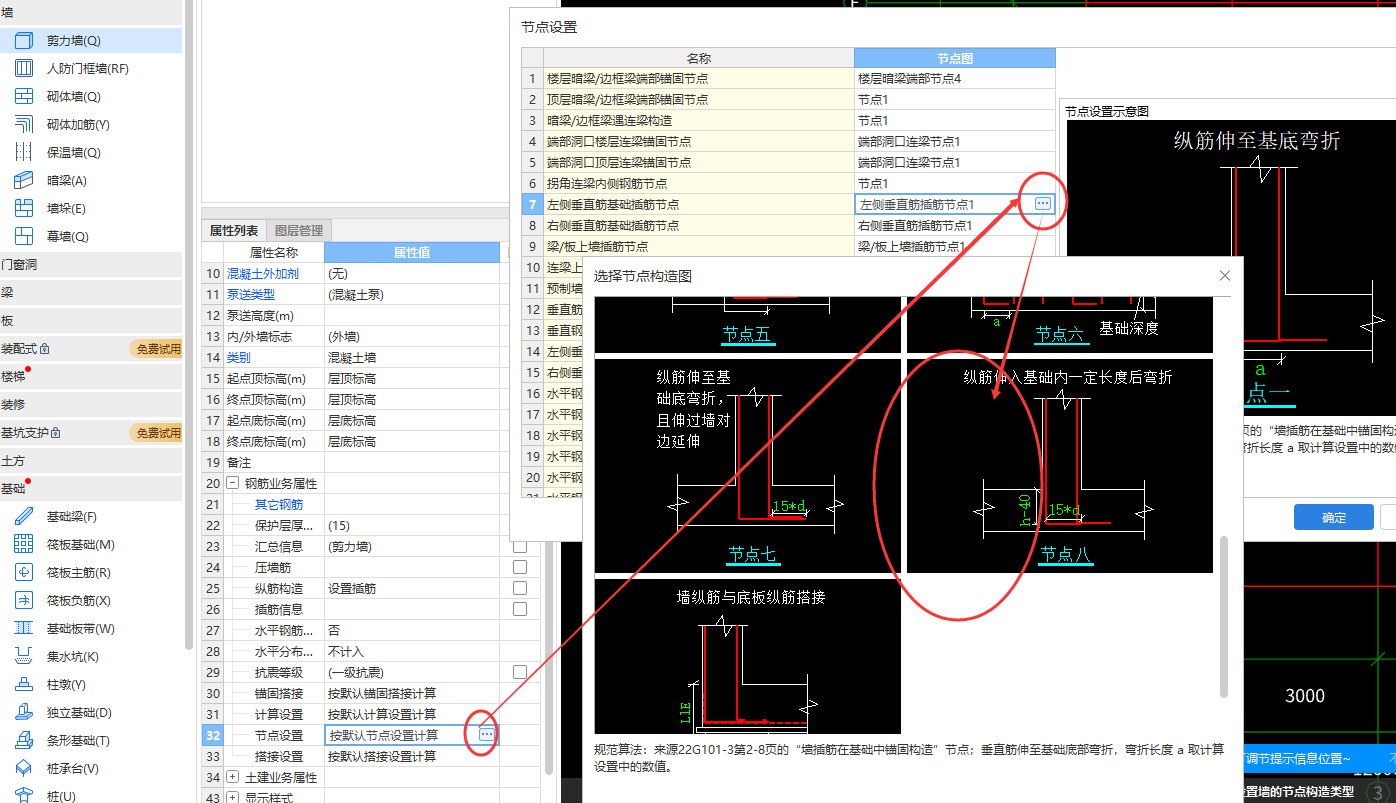Expand the 土建业务属性 group
1396x803 pixels.
click(233, 777)
